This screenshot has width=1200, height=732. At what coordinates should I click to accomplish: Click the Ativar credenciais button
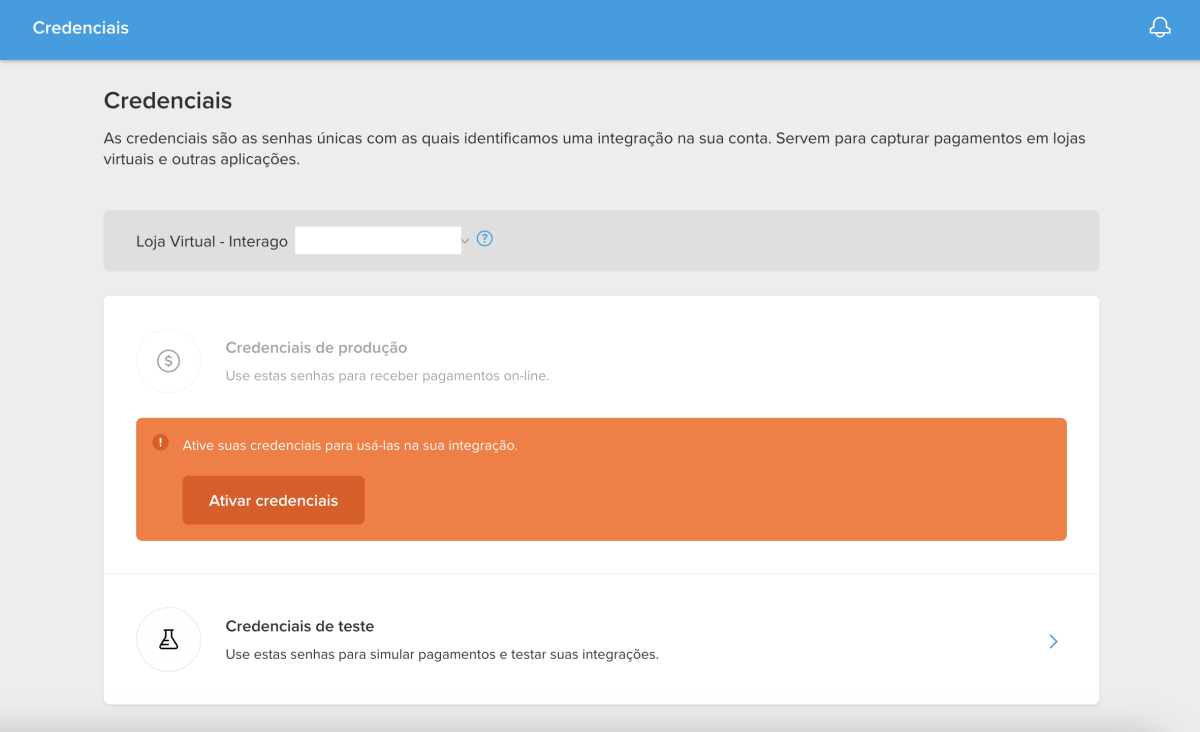(x=273, y=500)
